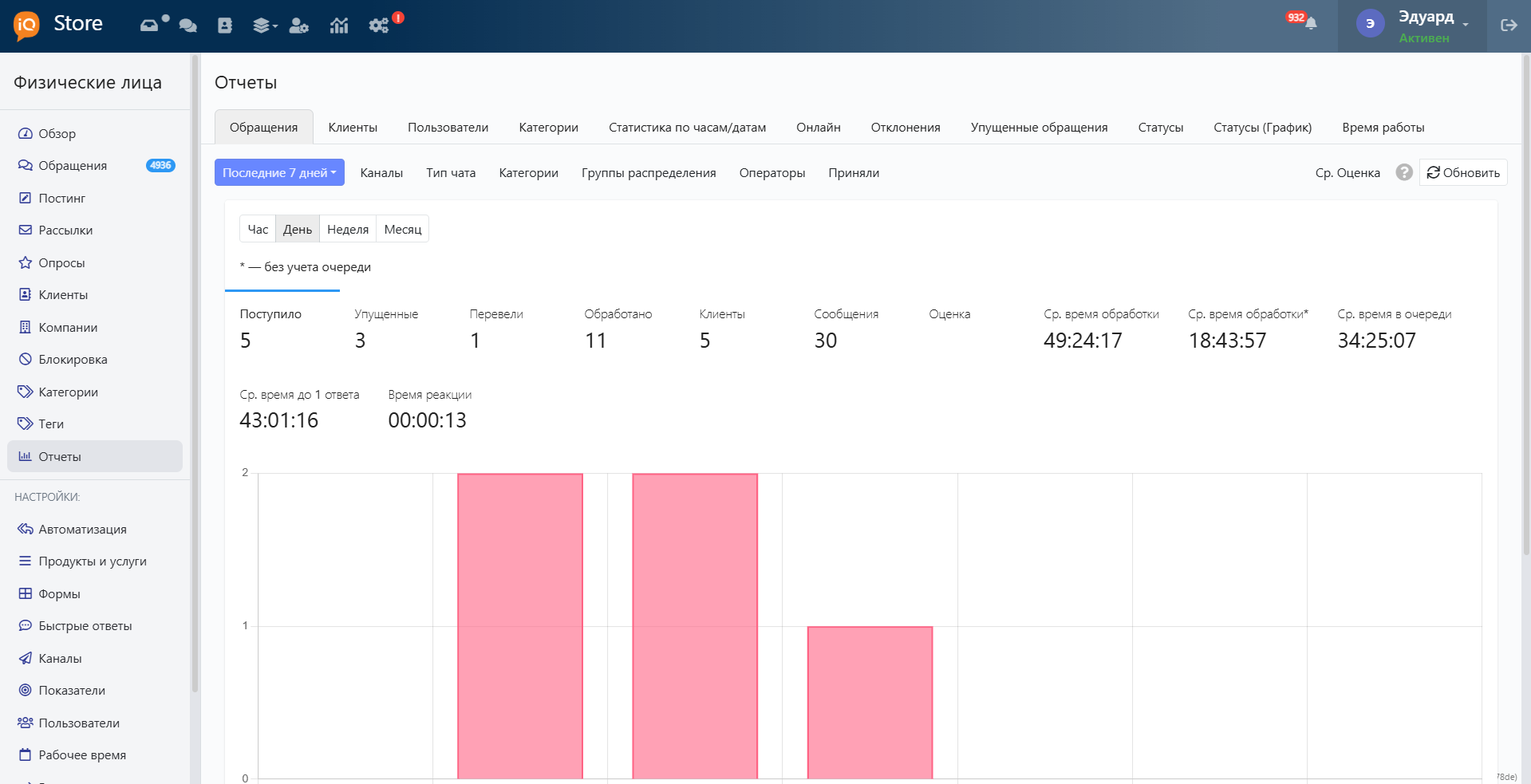Open Блокировка in the sidebar
The image size is (1531, 784).
point(95,359)
